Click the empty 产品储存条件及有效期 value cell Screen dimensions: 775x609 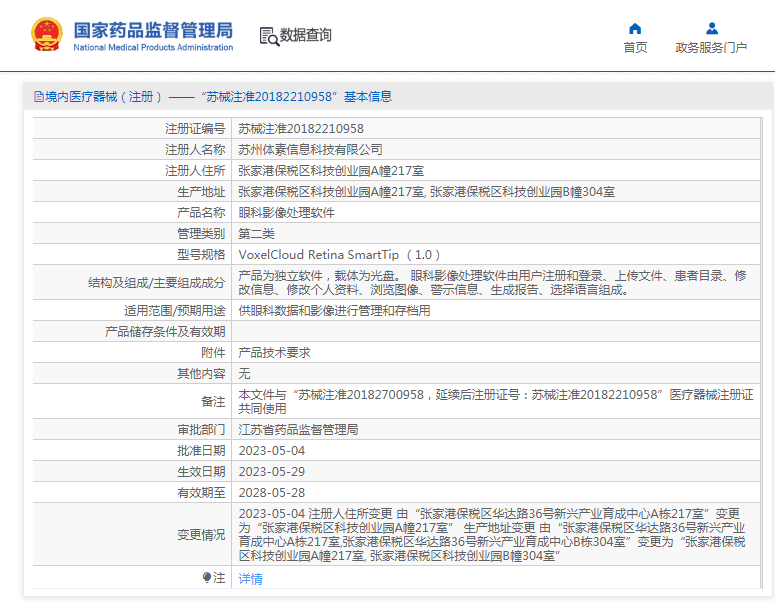pyautogui.click(x=496, y=331)
